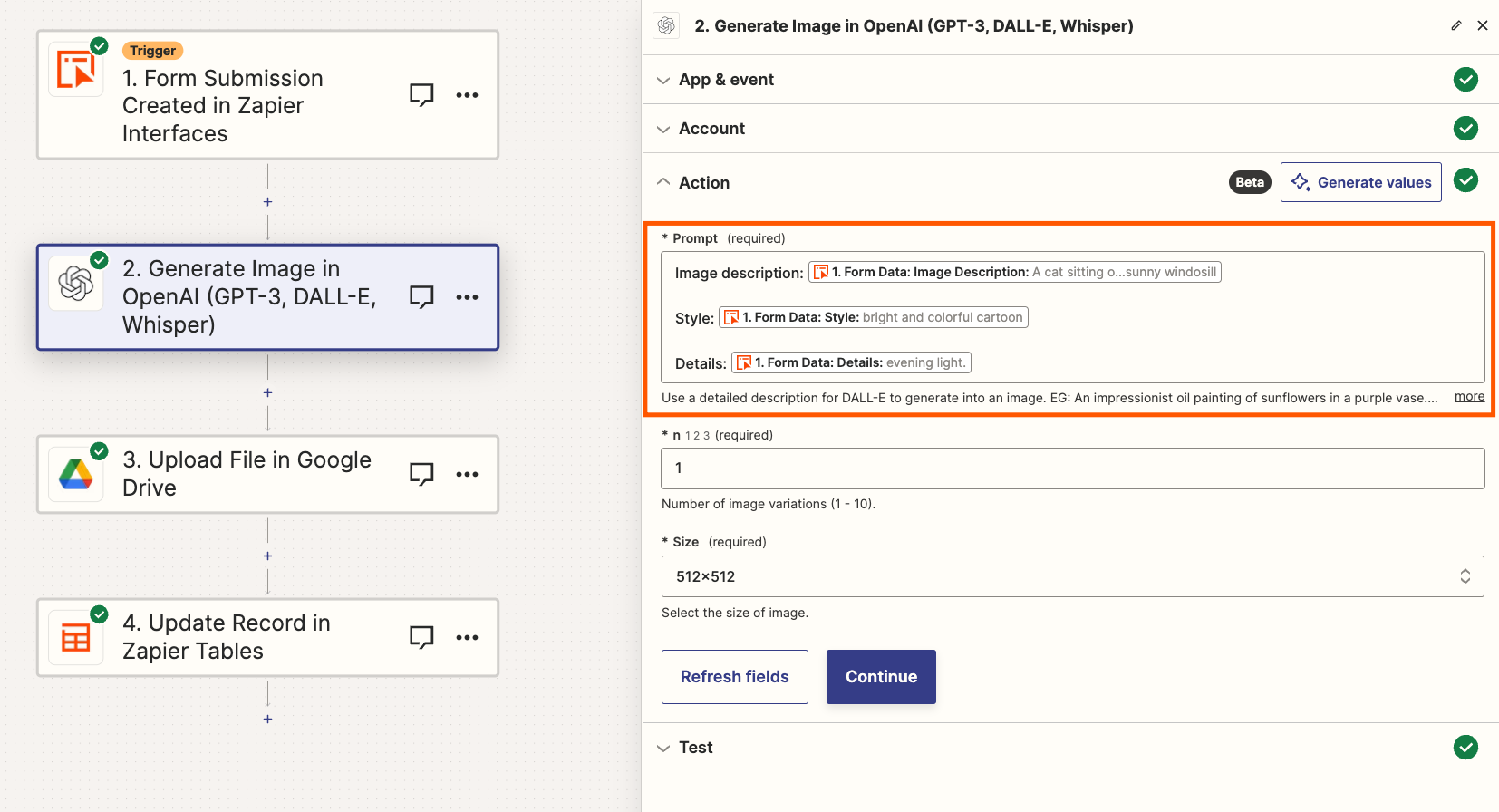1499x812 pixels.
Task: Expand the Test section
Action: pos(663,748)
